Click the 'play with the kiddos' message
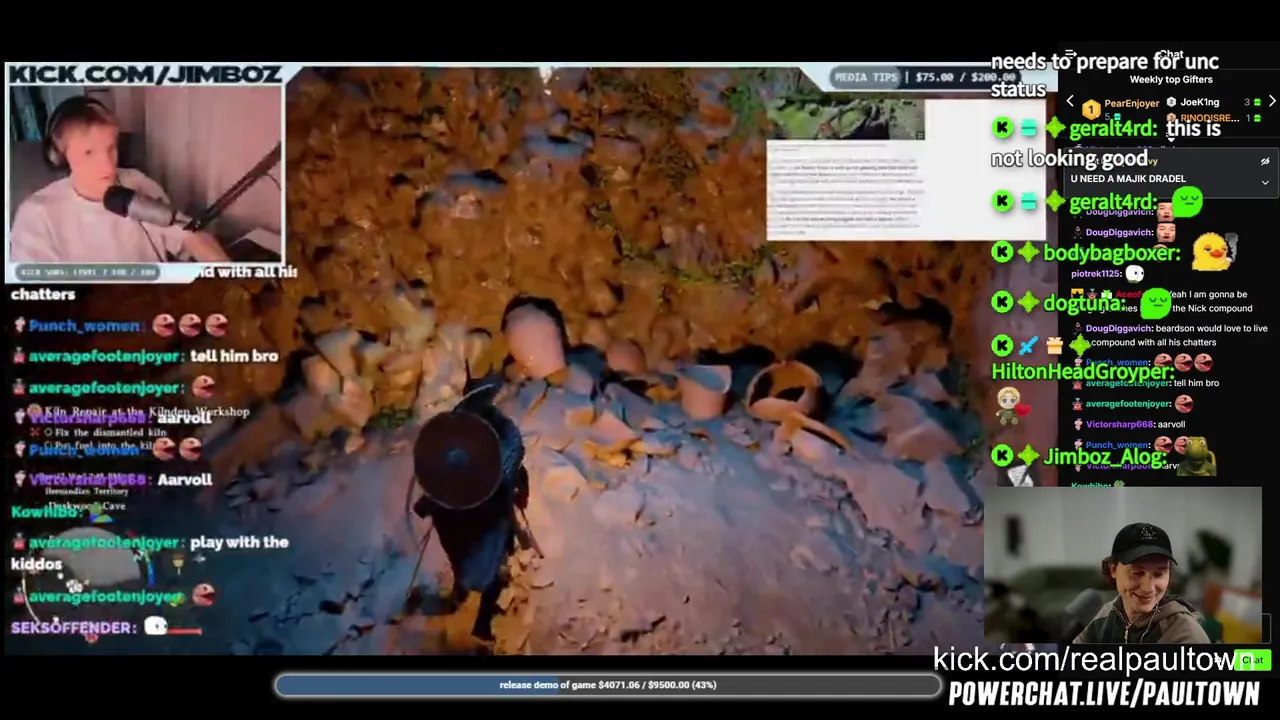 pyautogui.click(x=150, y=552)
